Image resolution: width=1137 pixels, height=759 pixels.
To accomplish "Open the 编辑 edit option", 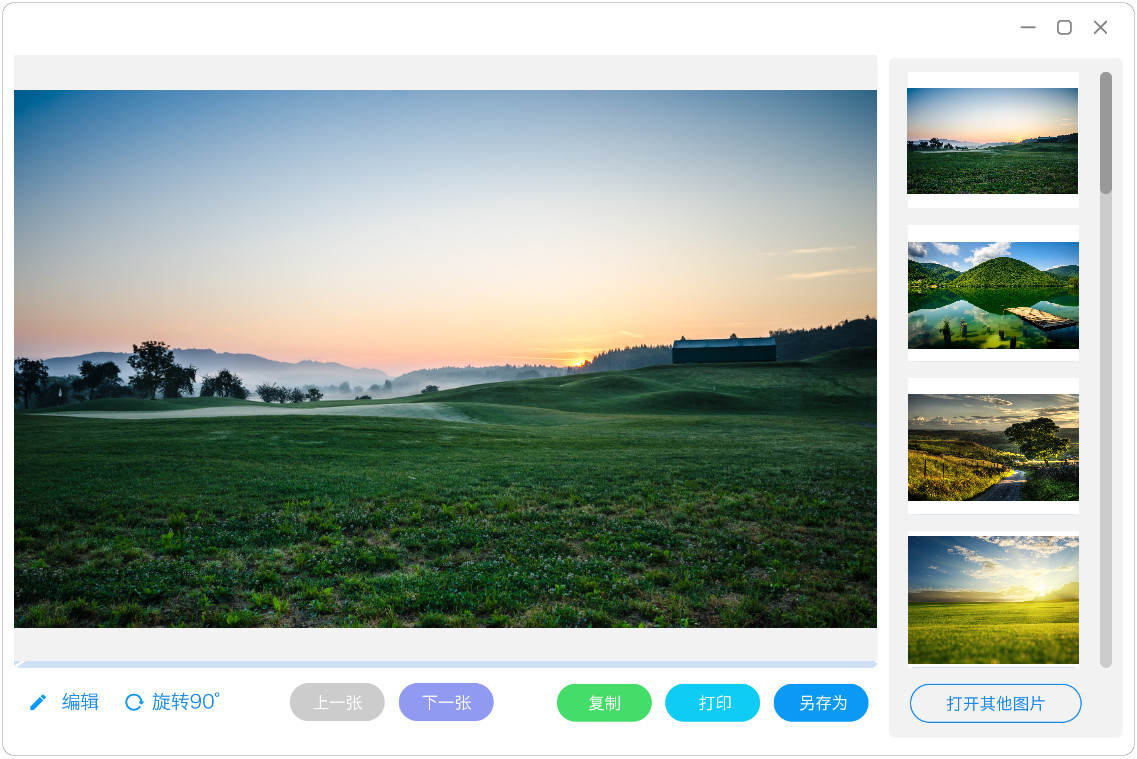I will pos(80,702).
